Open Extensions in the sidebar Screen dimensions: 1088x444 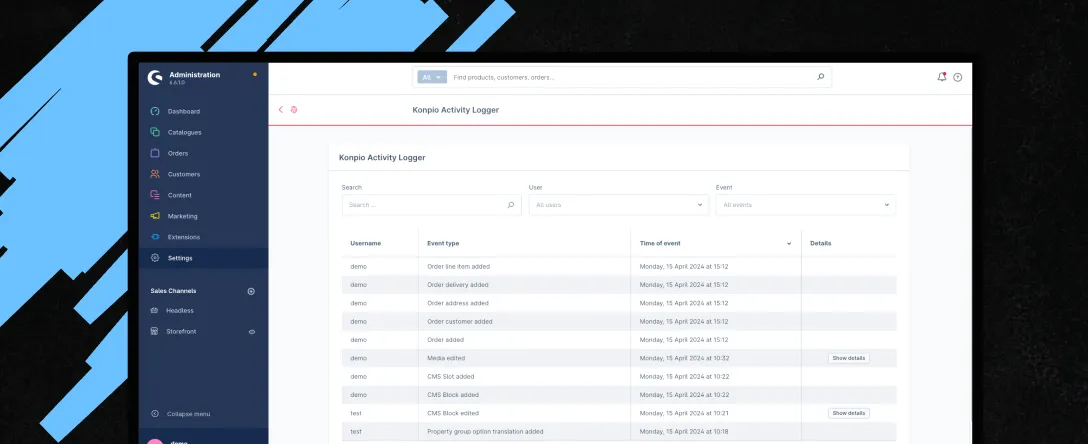pos(183,237)
